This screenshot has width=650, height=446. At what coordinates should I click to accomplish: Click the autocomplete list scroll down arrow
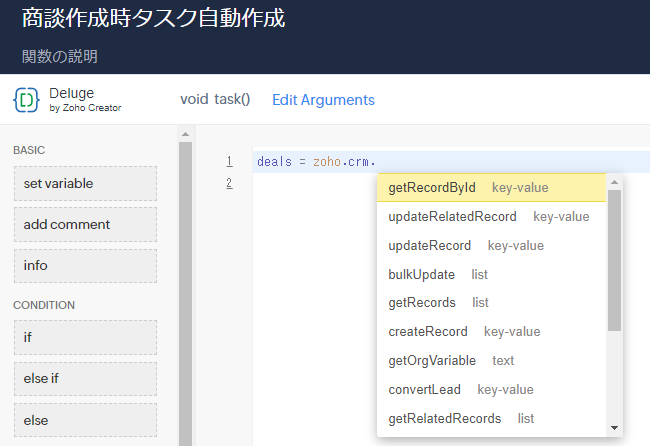pyautogui.click(x=614, y=428)
